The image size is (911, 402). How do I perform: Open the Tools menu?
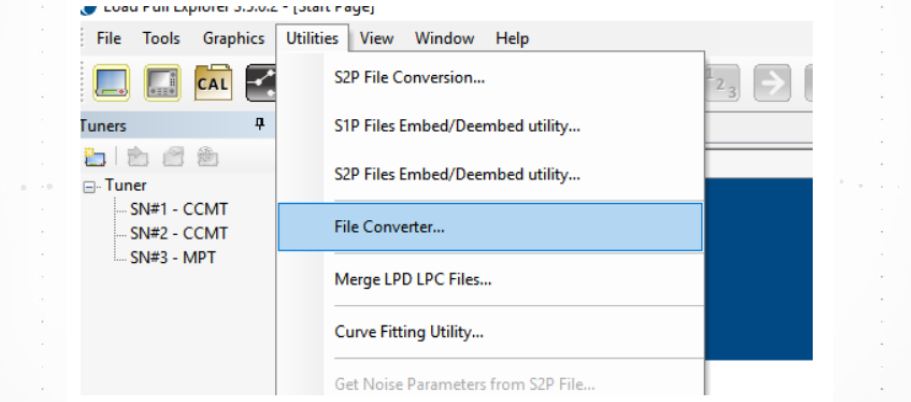(x=161, y=39)
